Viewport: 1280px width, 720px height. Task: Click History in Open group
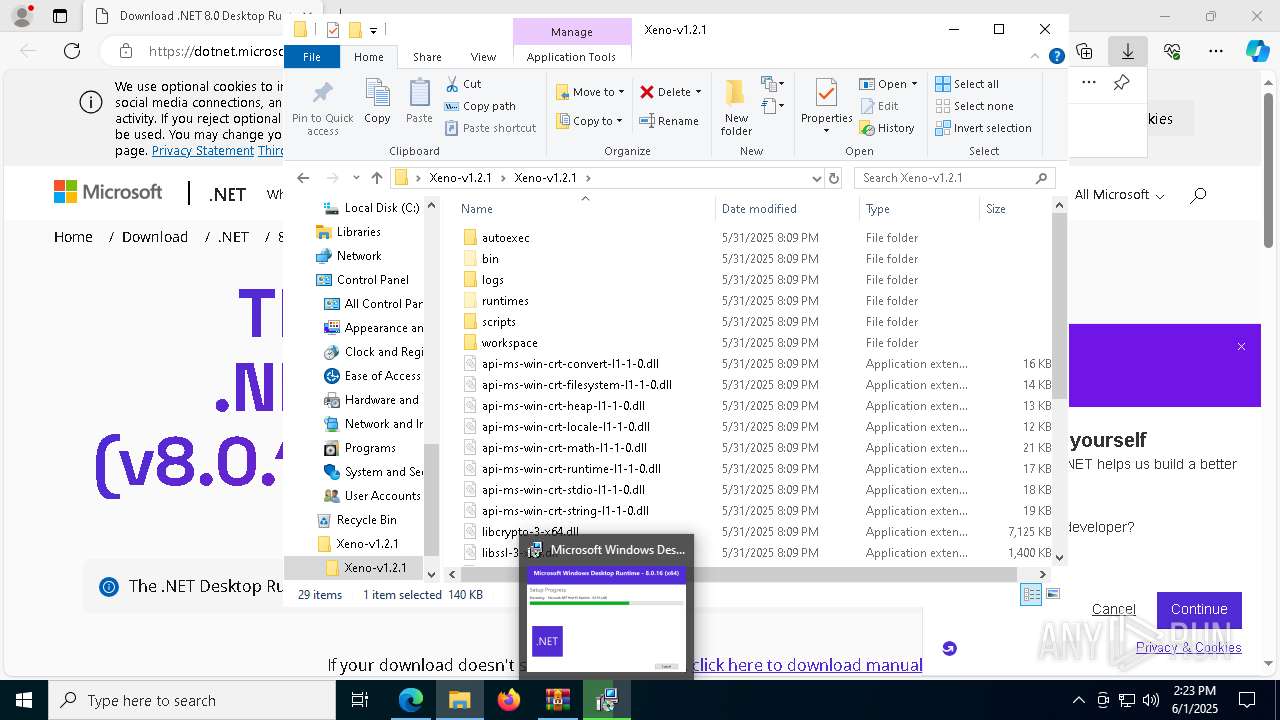point(886,128)
